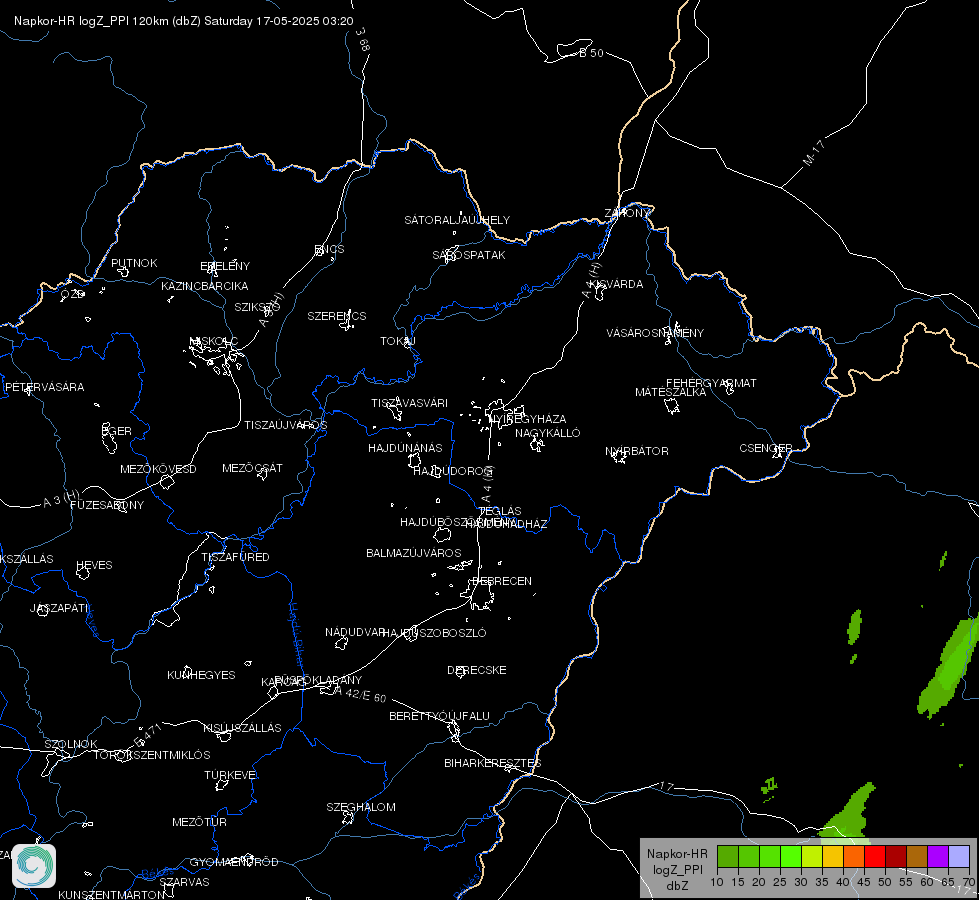This screenshot has width=979, height=900.
Task: Select the SÁROSPATAK label
Action: coord(469,255)
